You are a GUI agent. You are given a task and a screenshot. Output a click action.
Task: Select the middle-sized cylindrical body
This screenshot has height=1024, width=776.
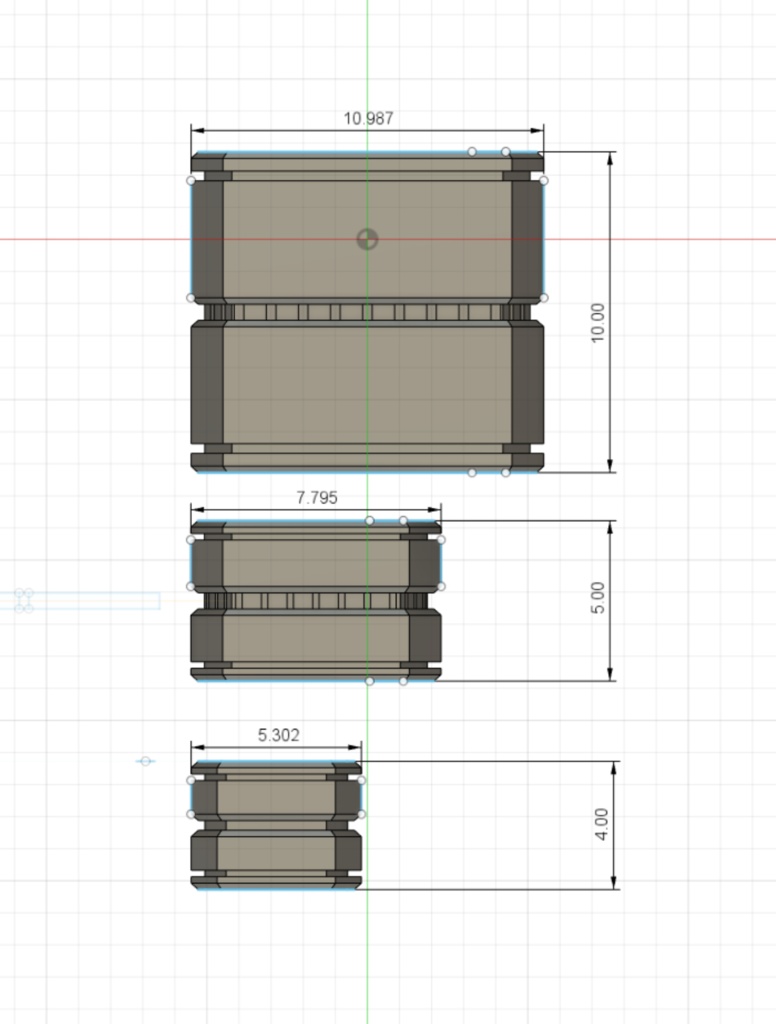(316, 601)
